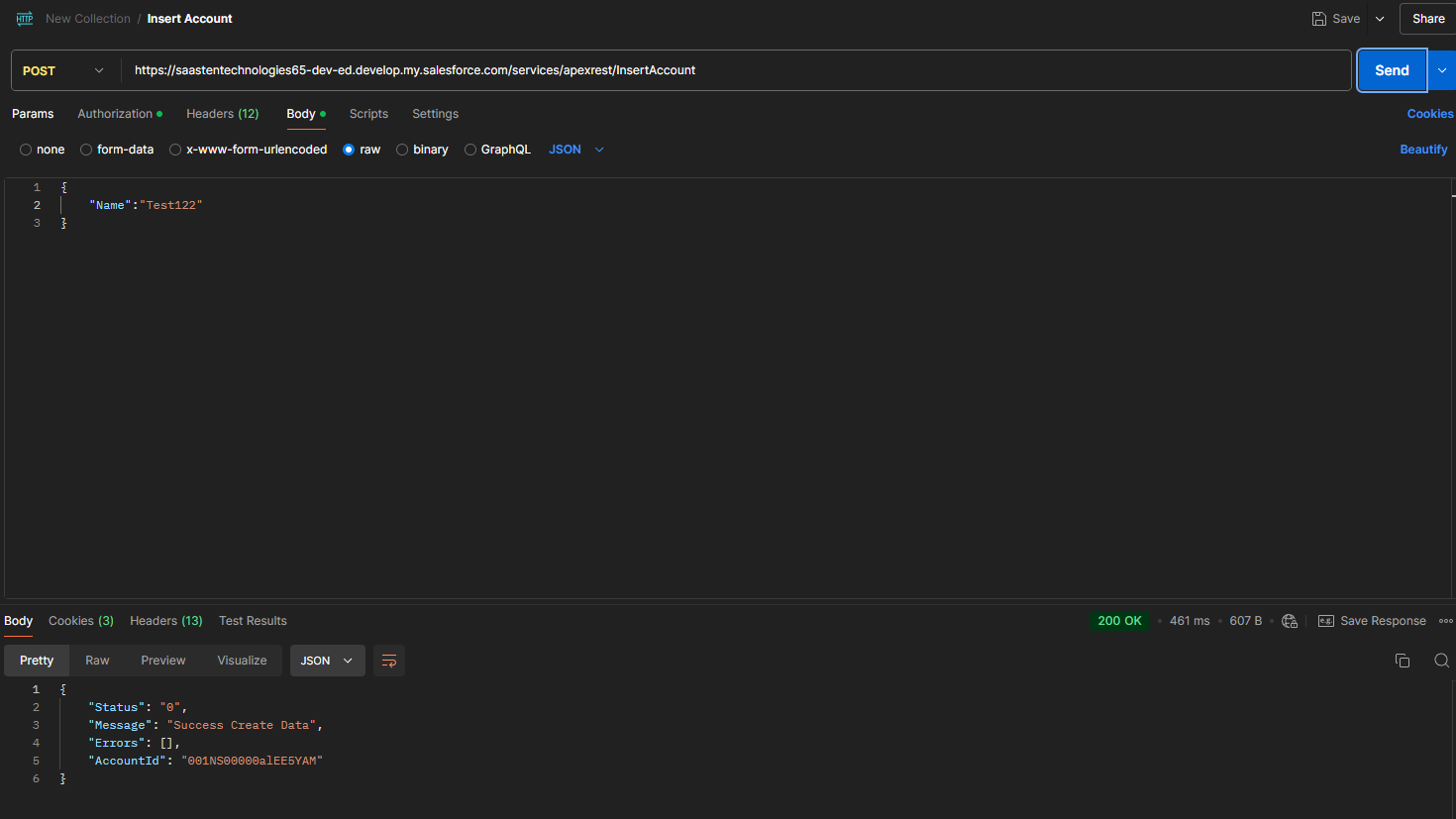Viewport: 1456px width, 819px height.
Task: Click the "Success Create Data" message value
Action: (x=242, y=725)
